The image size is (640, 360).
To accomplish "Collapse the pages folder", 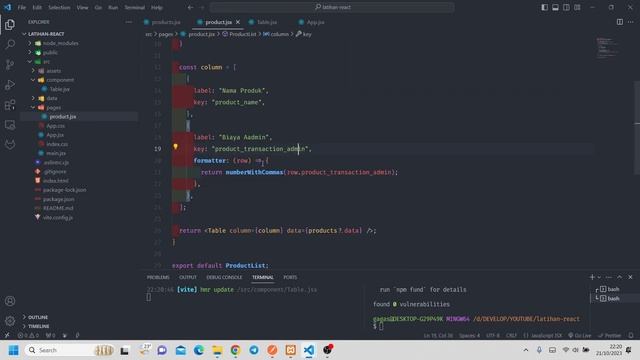I will 33,107.
